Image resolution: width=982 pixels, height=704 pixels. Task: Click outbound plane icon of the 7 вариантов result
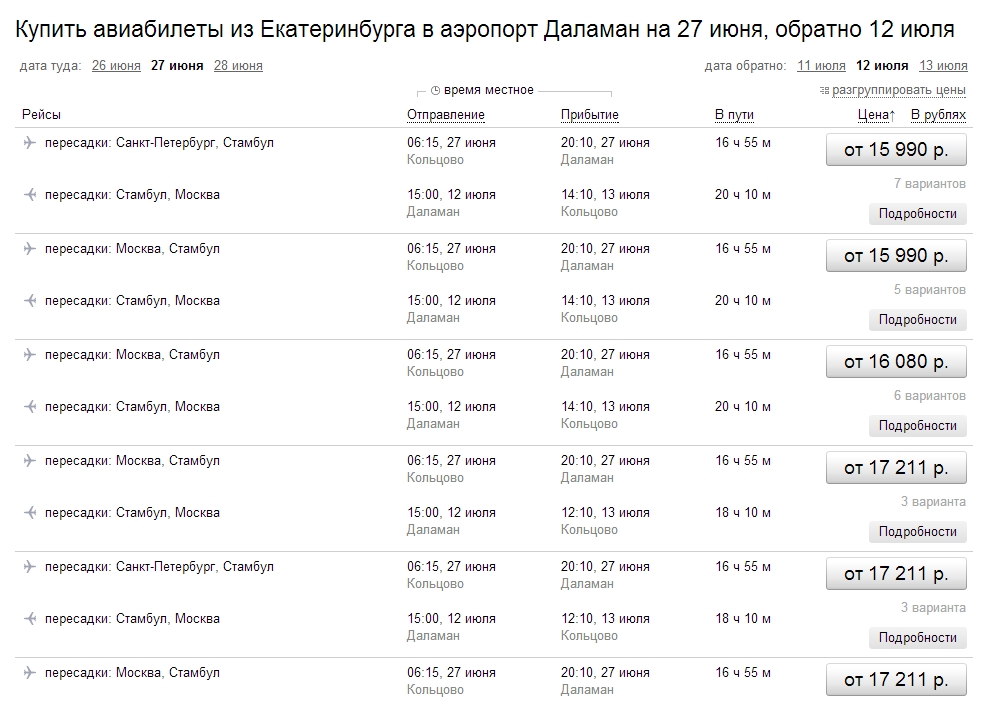pos(30,143)
